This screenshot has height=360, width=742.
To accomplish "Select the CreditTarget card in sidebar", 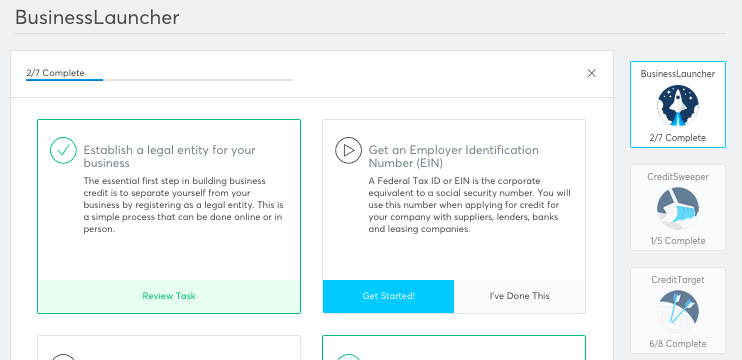I will pyautogui.click(x=678, y=310).
